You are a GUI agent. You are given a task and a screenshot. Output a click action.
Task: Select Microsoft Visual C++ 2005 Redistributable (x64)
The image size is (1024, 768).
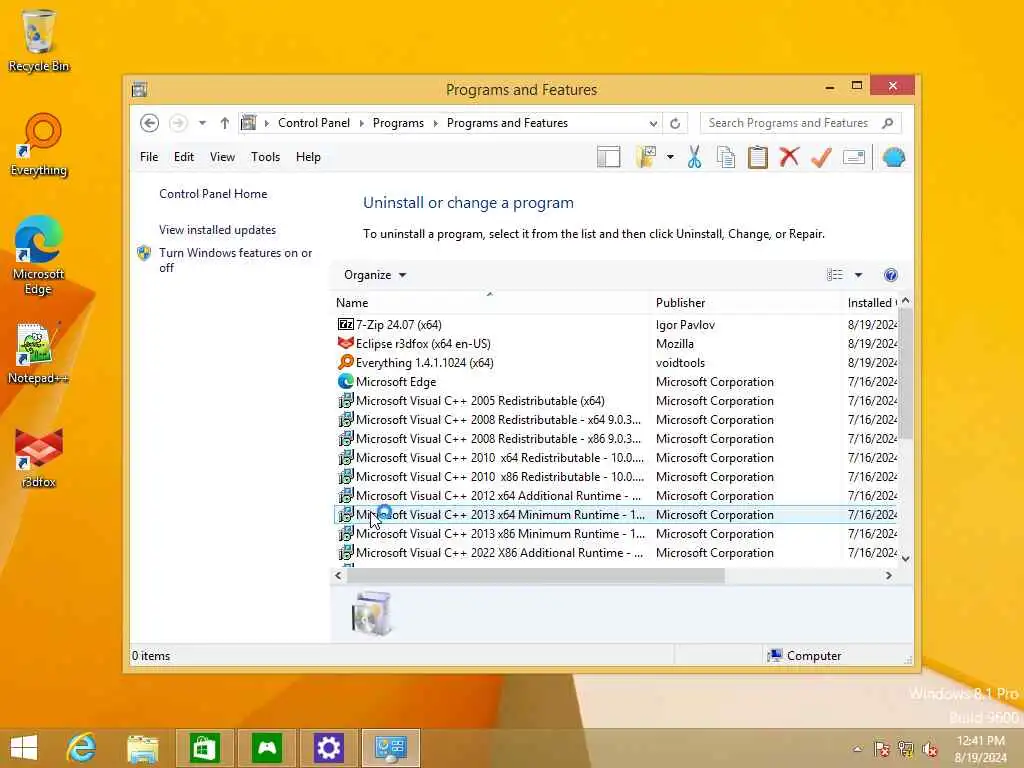(x=616, y=400)
